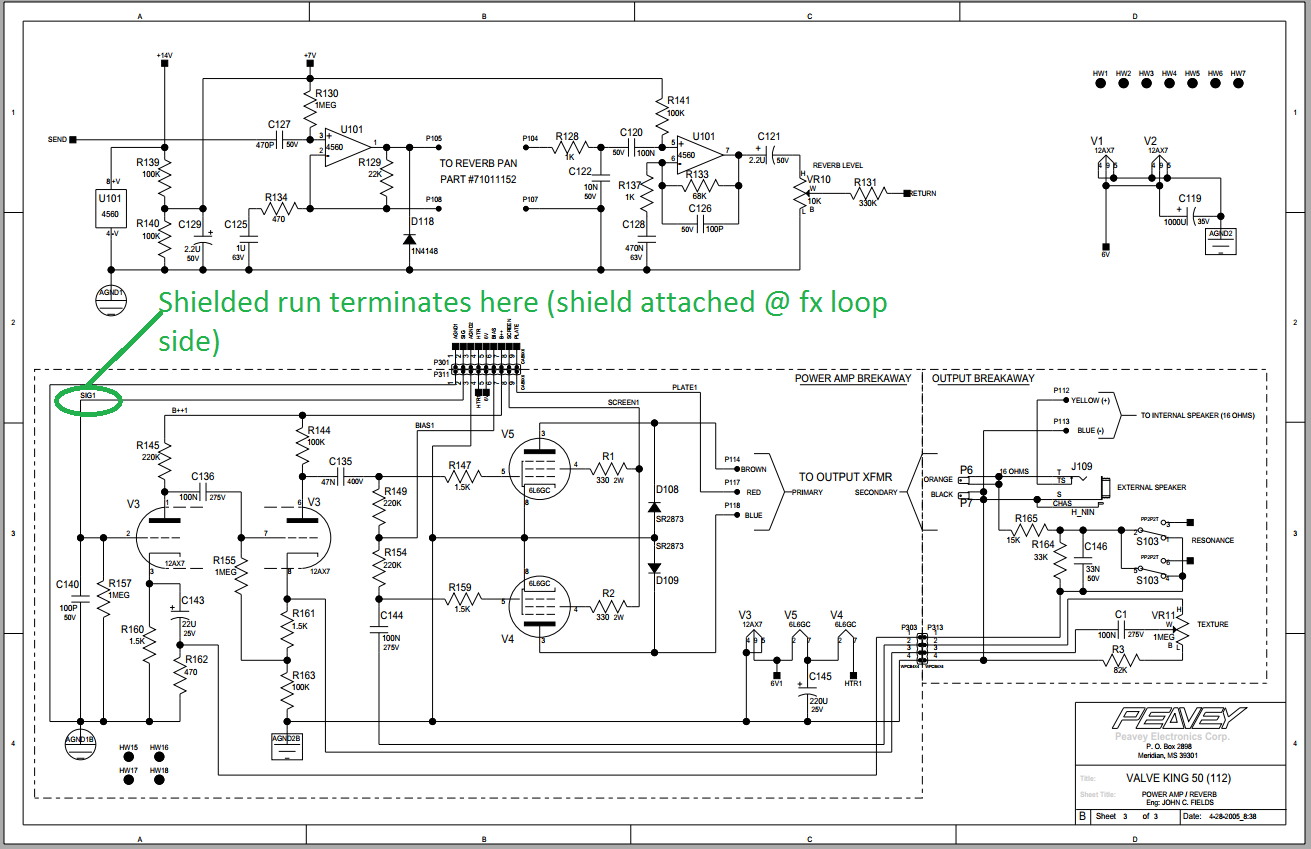
Task: Select the R159 resistor label
Action: (x=460, y=587)
